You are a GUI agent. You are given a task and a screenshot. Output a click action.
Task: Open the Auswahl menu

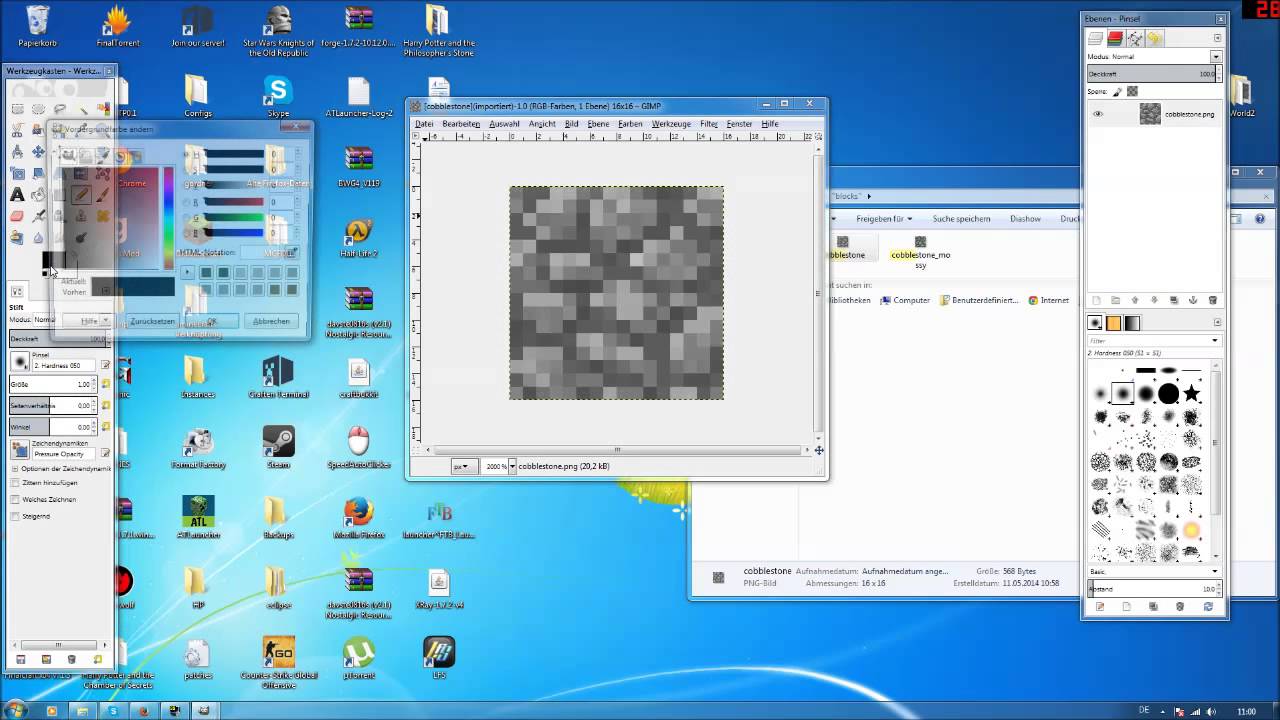point(504,124)
